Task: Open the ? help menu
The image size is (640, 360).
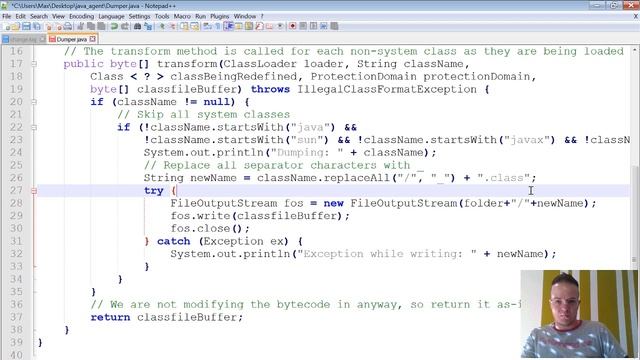Action: pos(262,16)
